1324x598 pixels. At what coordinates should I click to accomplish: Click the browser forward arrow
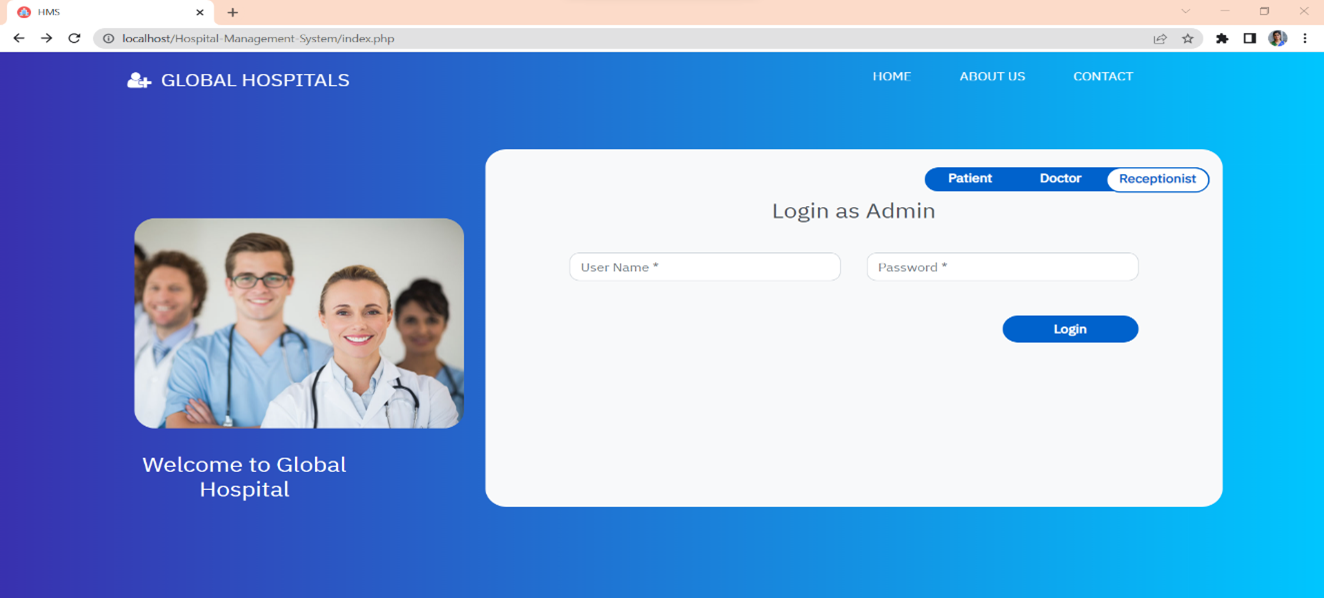pyautogui.click(x=45, y=38)
